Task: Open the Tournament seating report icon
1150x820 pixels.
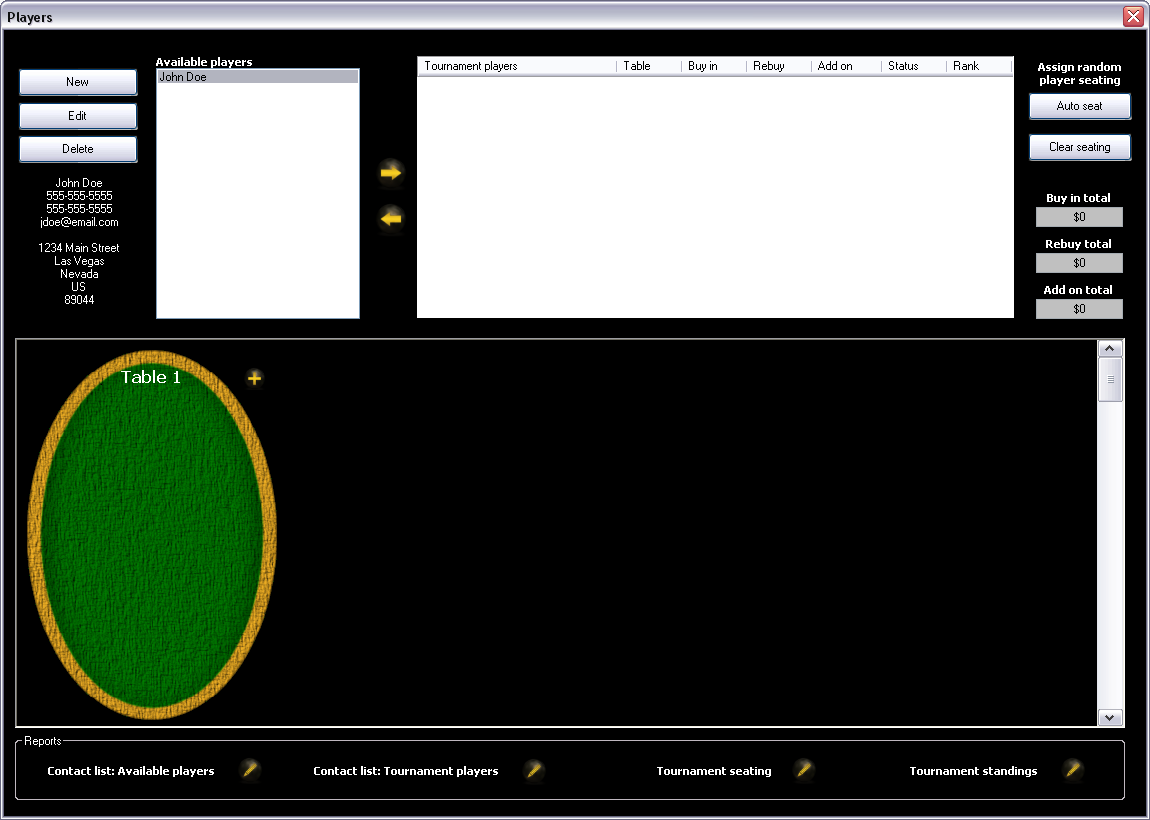Action: point(804,770)
